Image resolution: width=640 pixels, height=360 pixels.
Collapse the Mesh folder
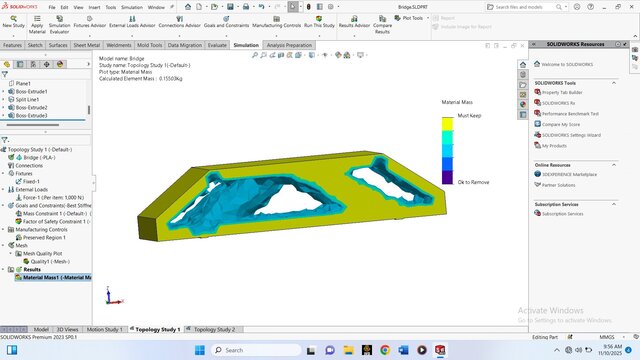pyautogui.click(x=4, y=245)
